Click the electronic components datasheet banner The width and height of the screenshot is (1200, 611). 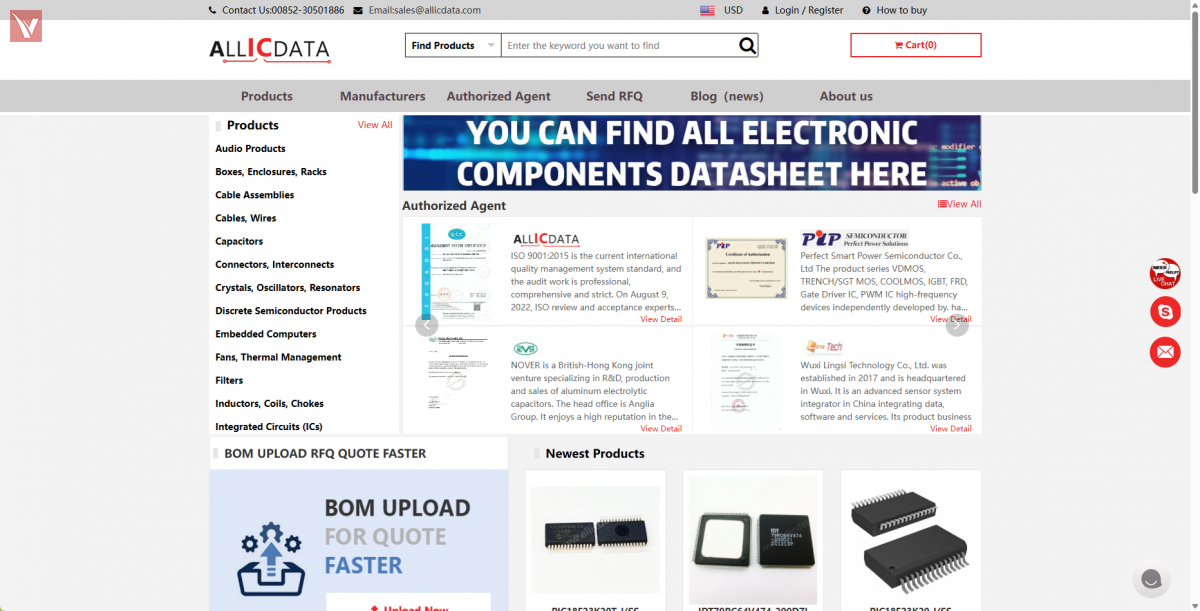click(692, 153)
